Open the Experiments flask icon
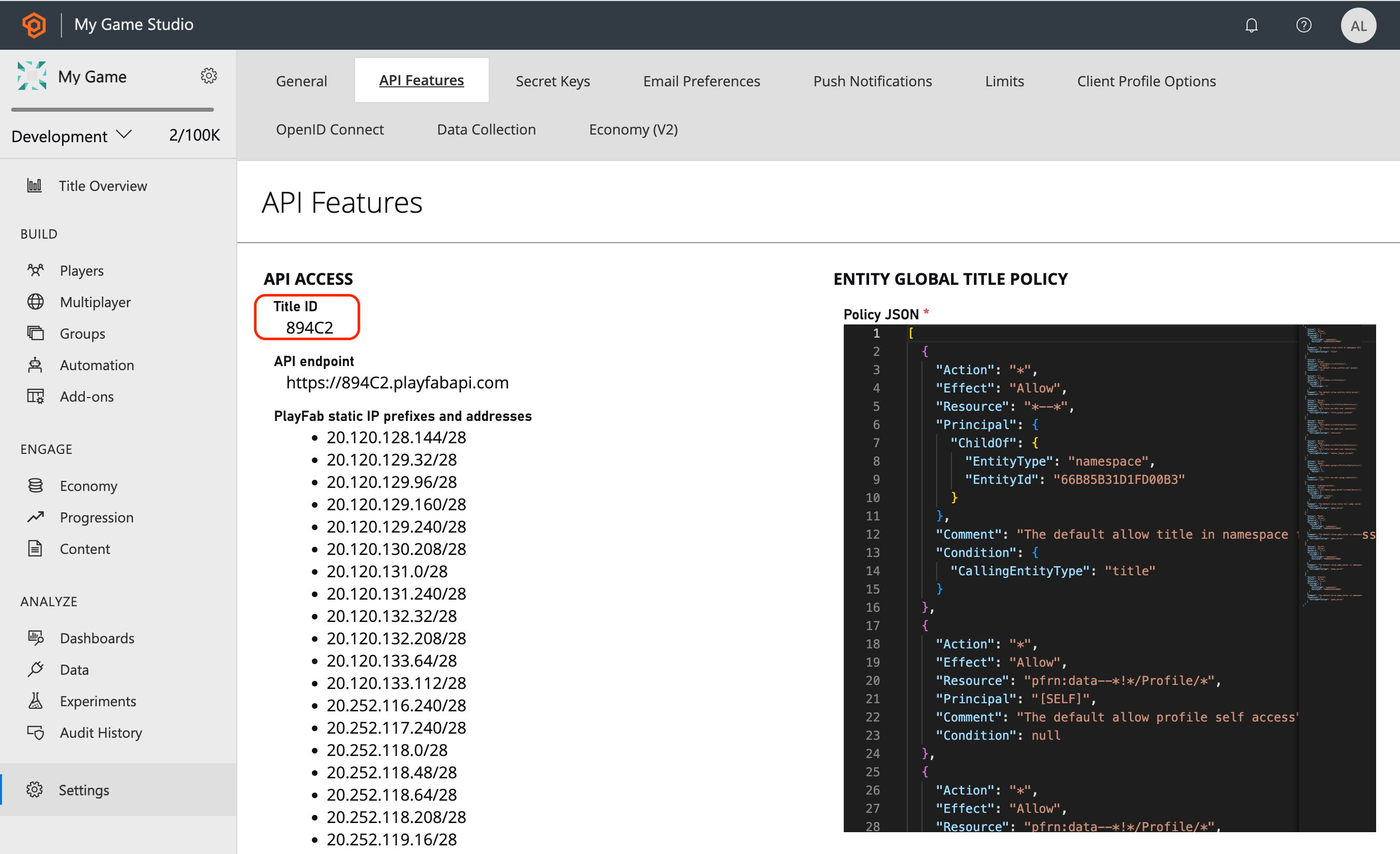Image resolution: width=1400 pixels, height=854 pixels. point(35,701)
